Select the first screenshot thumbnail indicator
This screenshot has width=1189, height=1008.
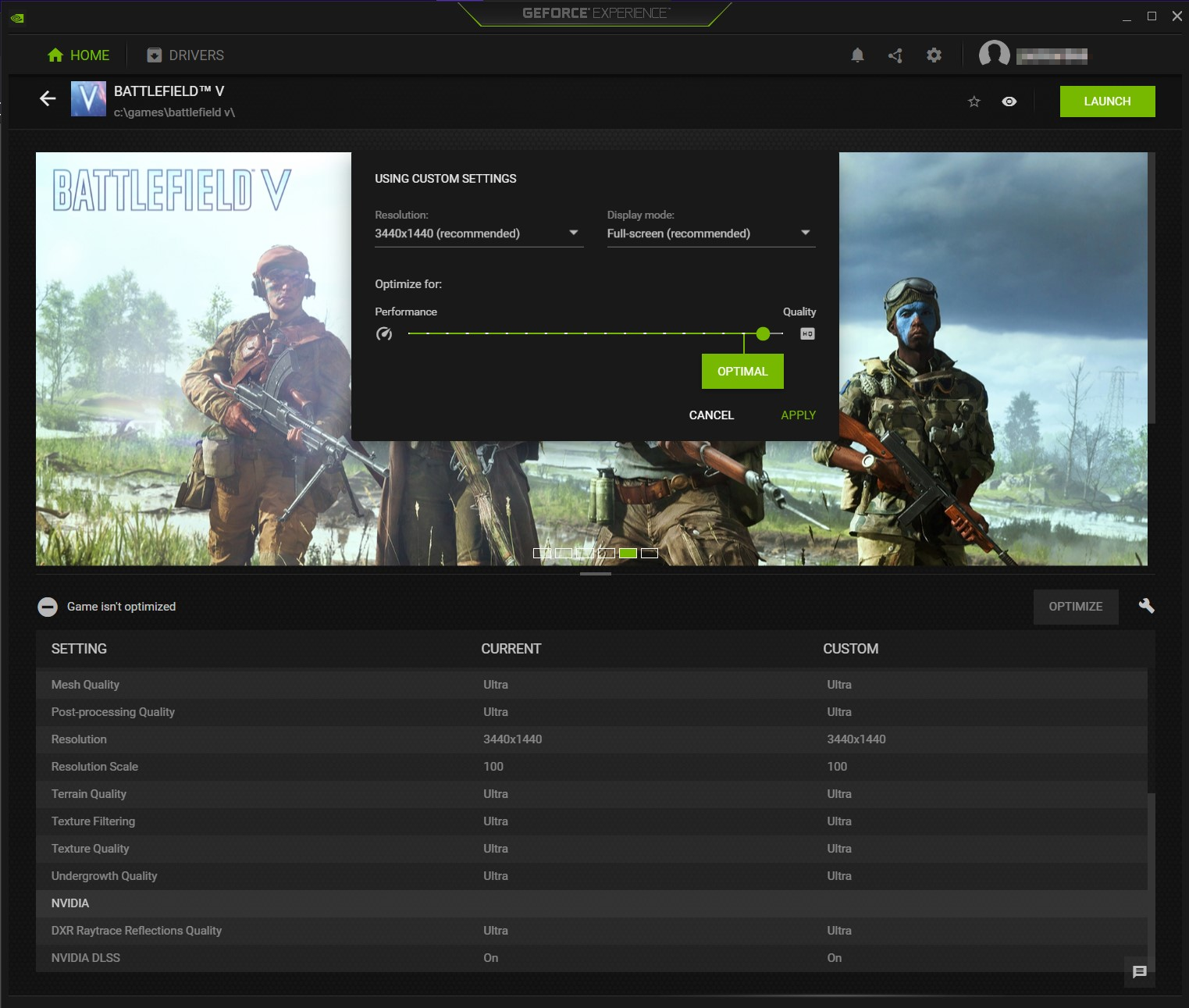pos(542,554)
